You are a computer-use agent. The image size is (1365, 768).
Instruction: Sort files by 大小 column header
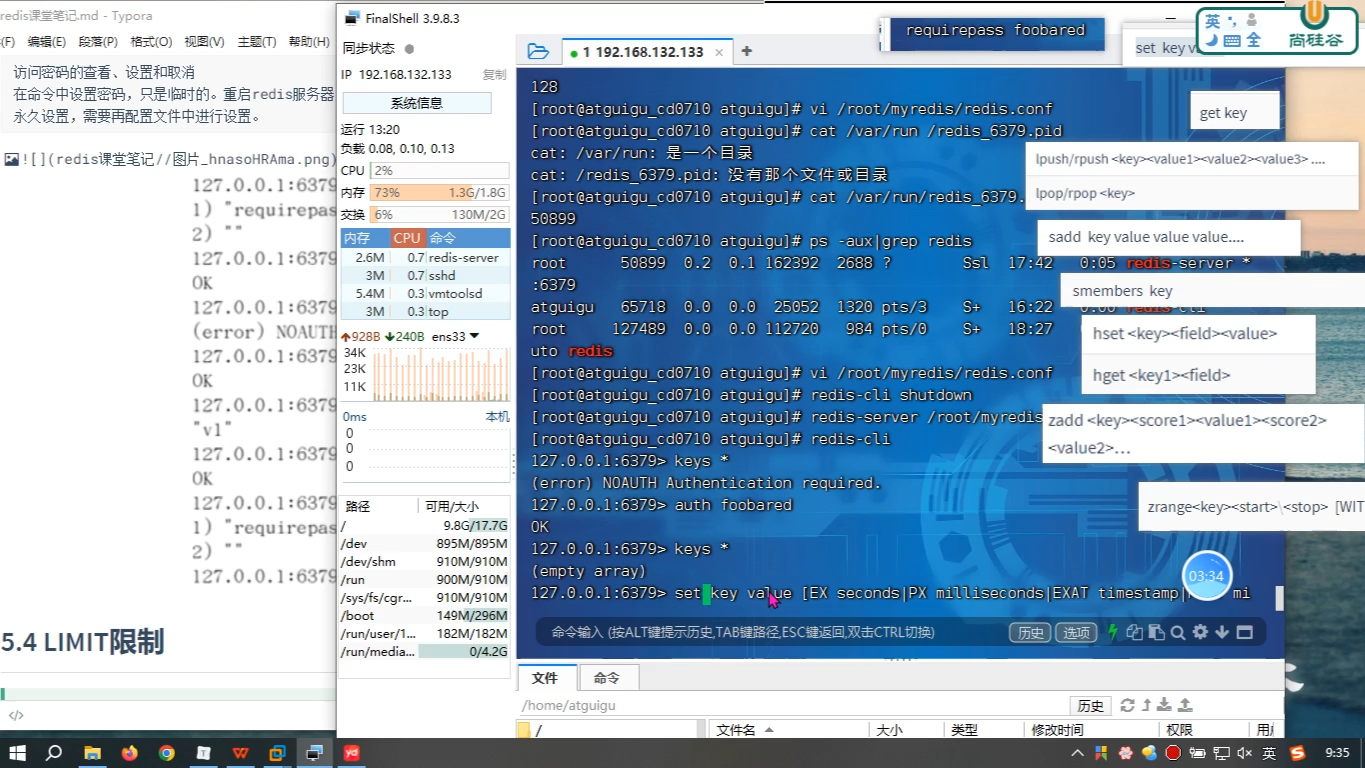(x=906, y=730)
